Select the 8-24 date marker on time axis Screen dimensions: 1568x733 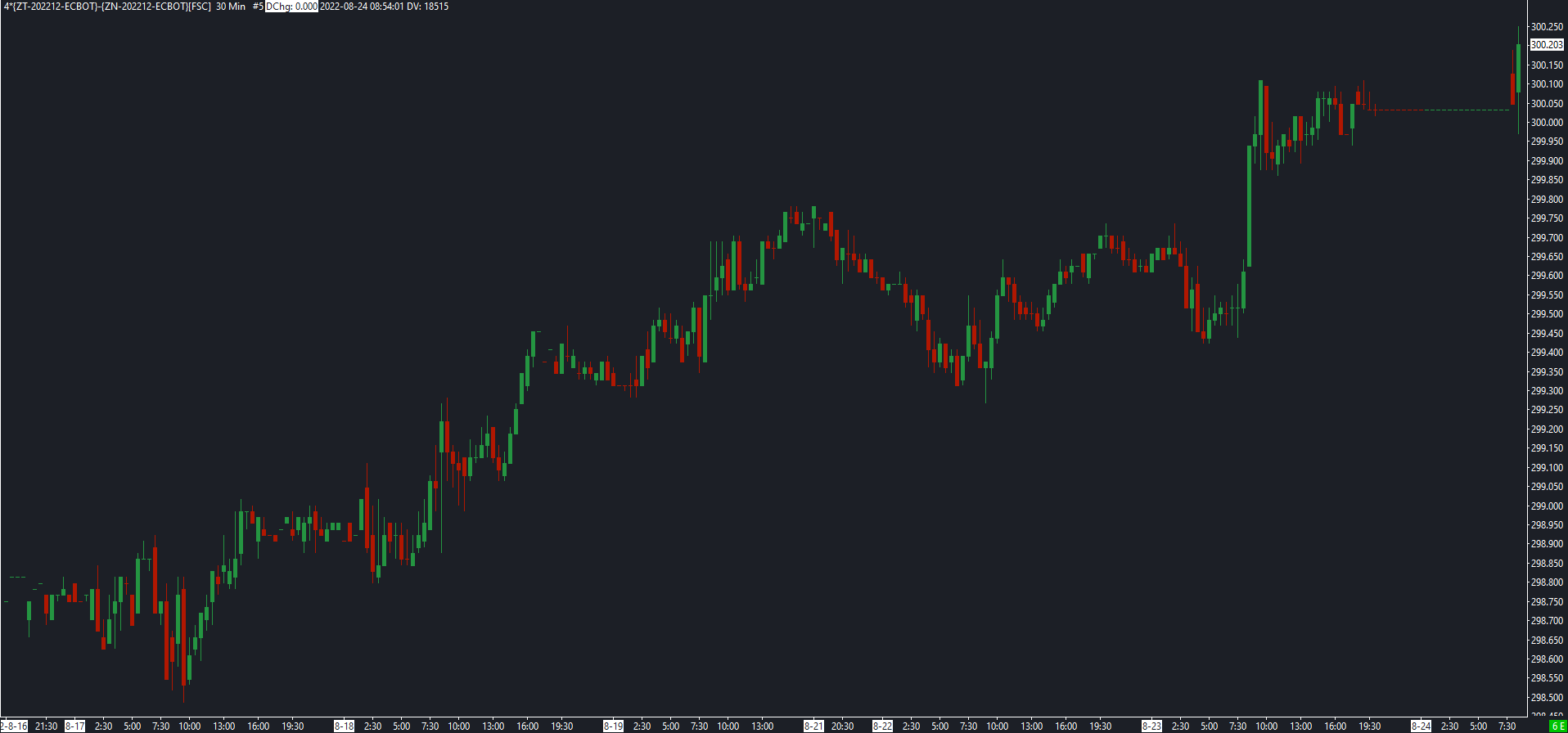tap(1421, 726)
